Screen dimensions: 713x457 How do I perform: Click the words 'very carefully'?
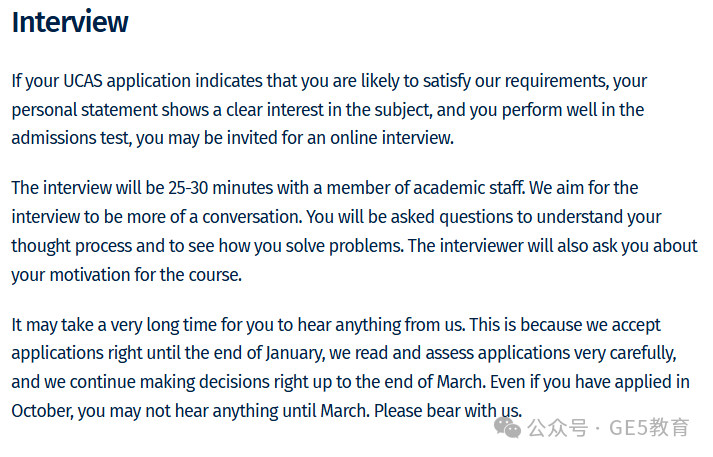(x=625, y=353)
